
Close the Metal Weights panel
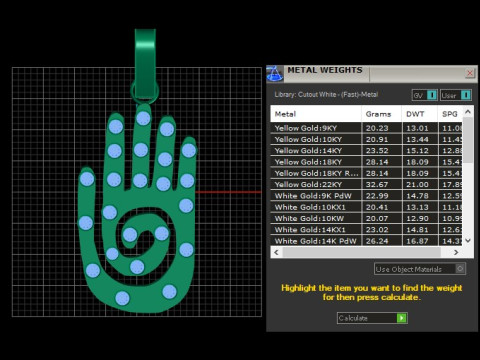point(470,73)
